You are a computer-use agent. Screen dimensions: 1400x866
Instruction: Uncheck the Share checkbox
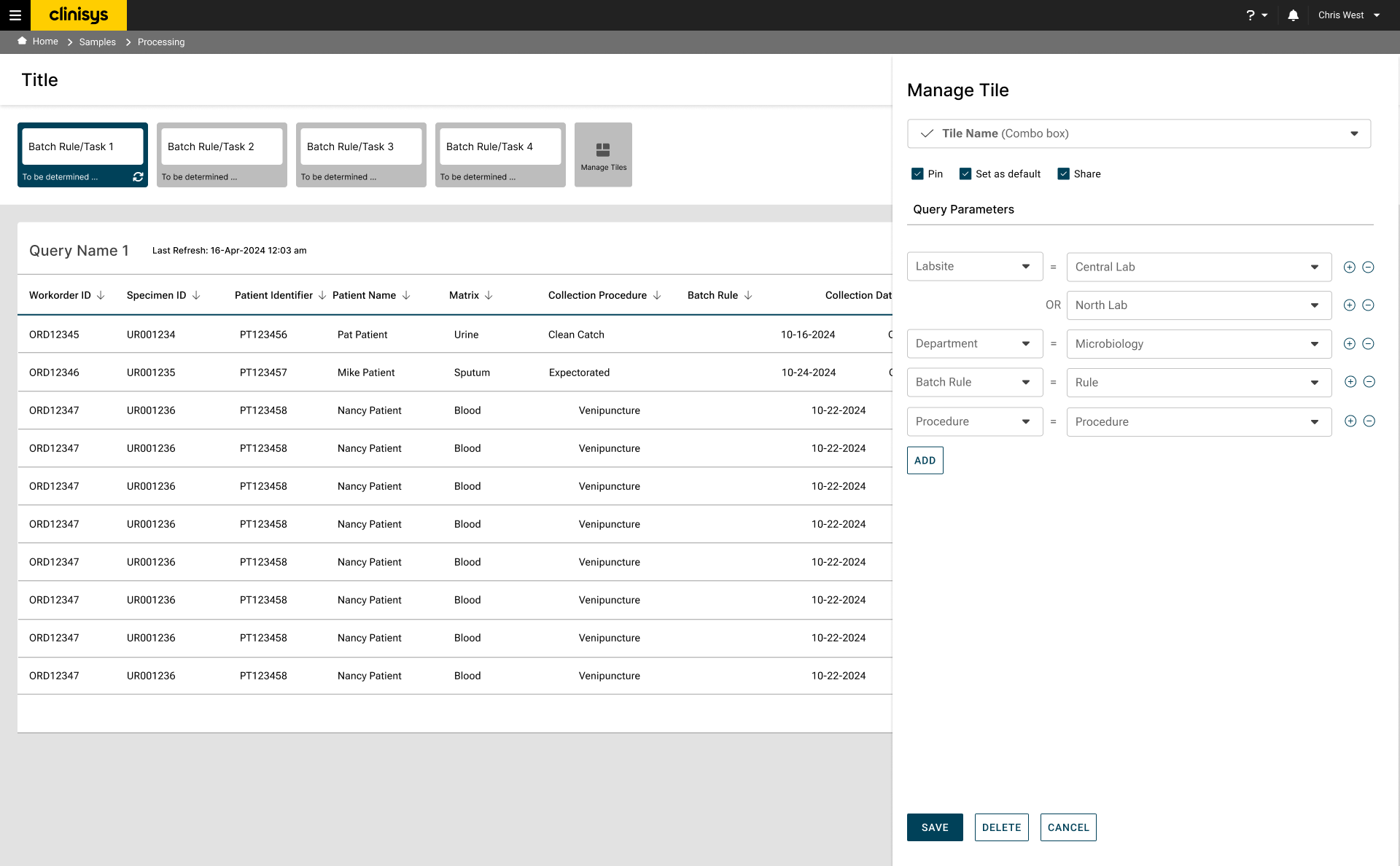(1064, 173)
